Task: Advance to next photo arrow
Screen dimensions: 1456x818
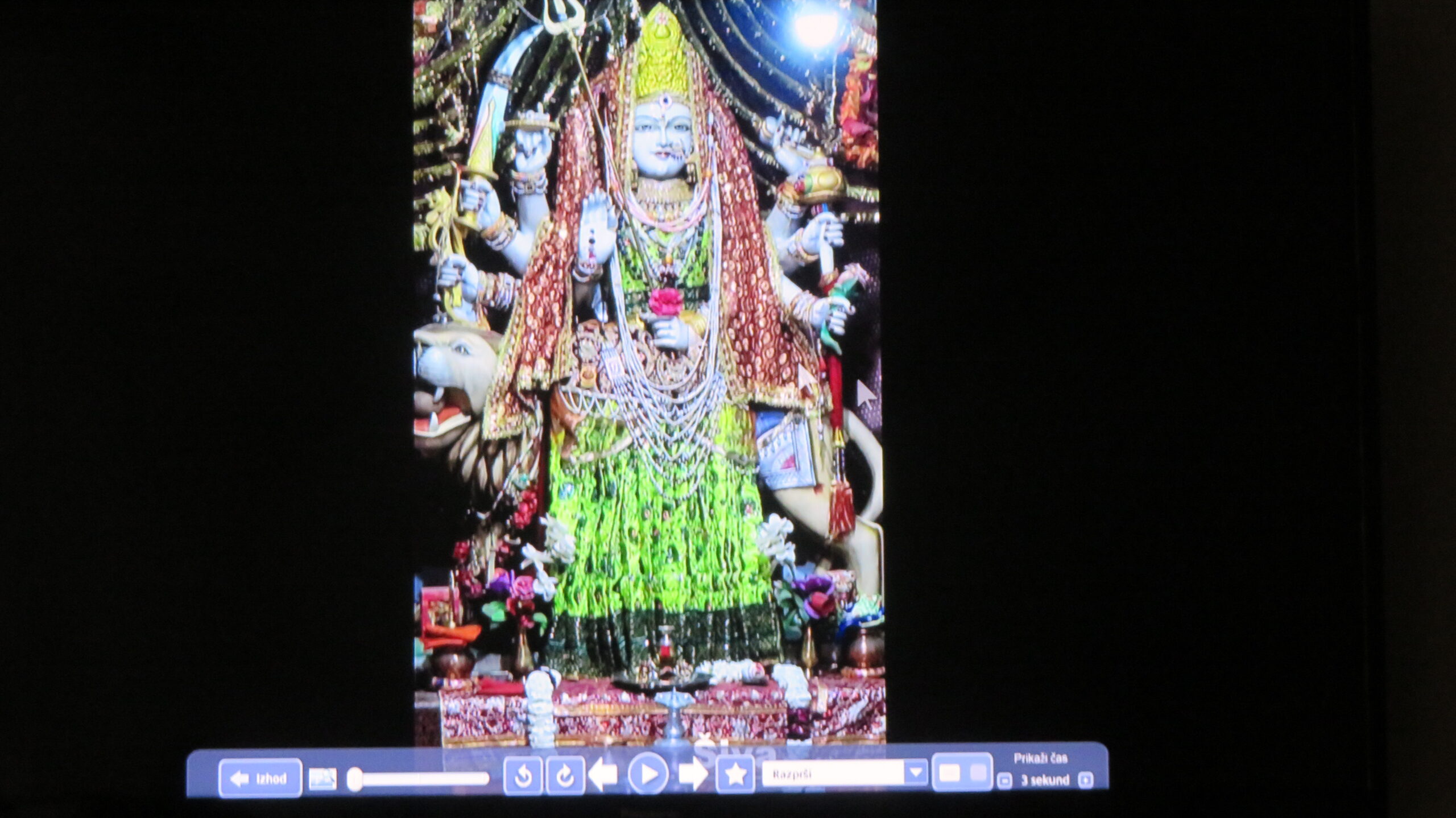Action: pos(693,775)
